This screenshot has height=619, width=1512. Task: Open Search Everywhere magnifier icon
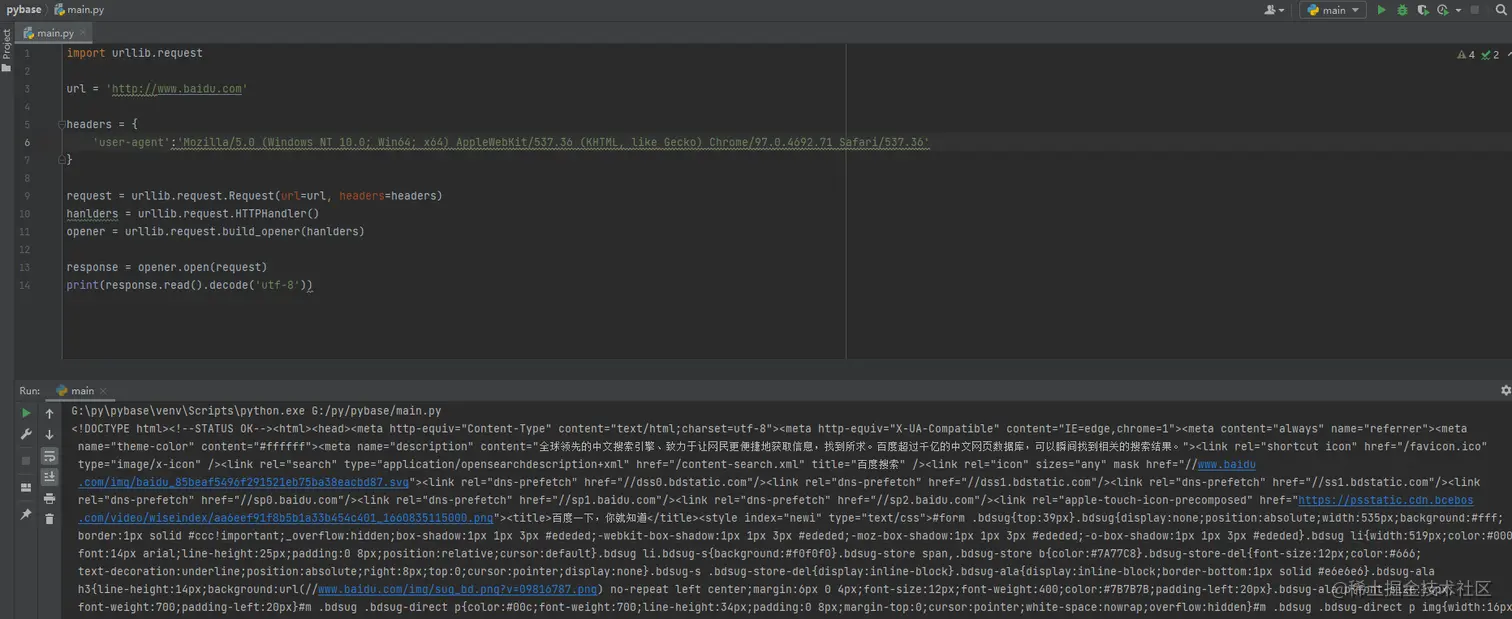[1501, 10]
